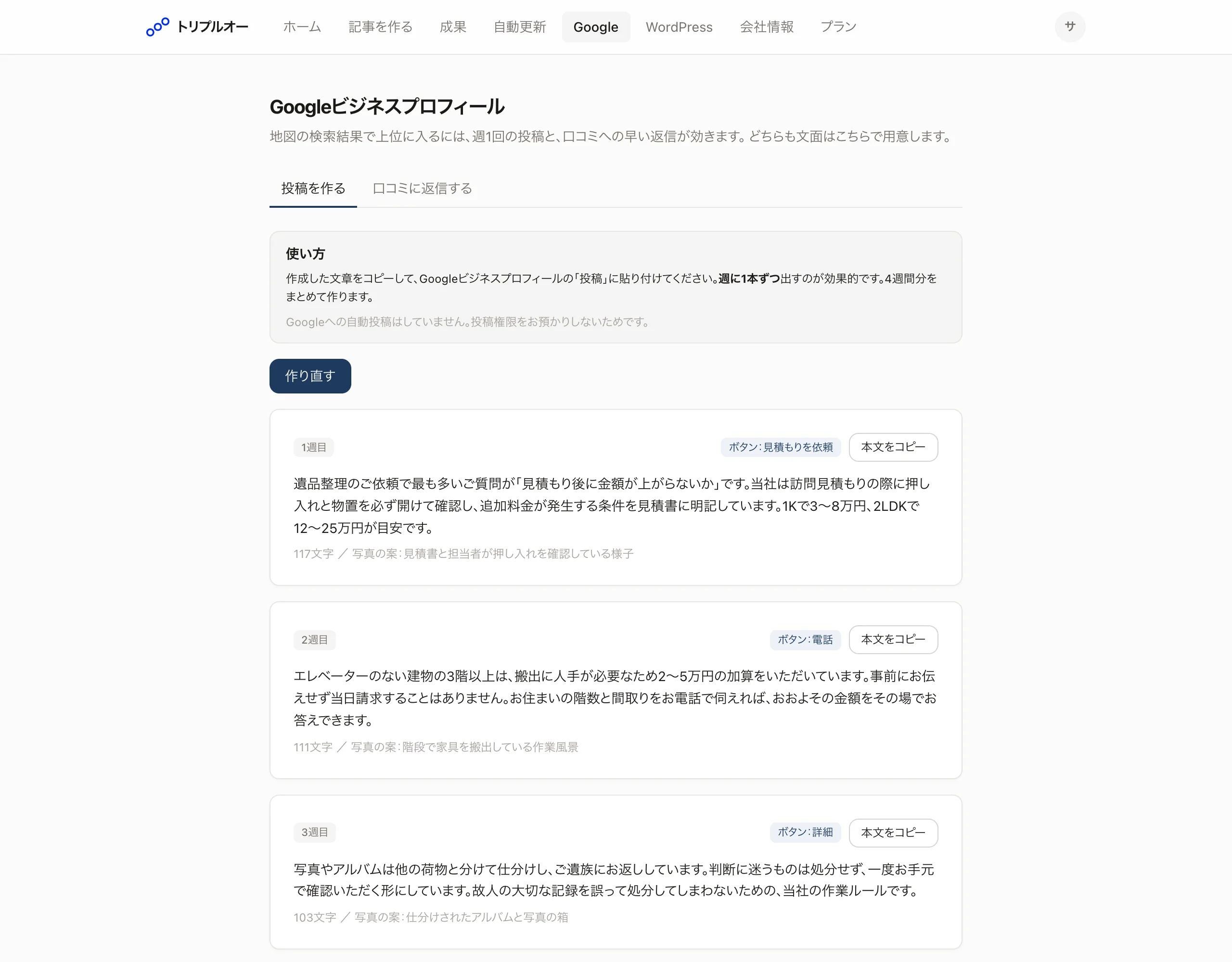The image size is (1232, 962).
Task: Open the サ user avatar menu
Action: click(x=1069, y=26)
